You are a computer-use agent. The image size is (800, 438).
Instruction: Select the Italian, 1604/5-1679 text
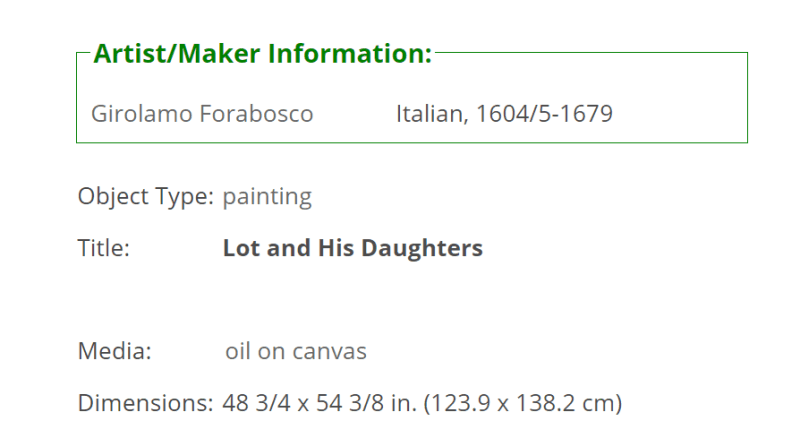pos(504,113)
